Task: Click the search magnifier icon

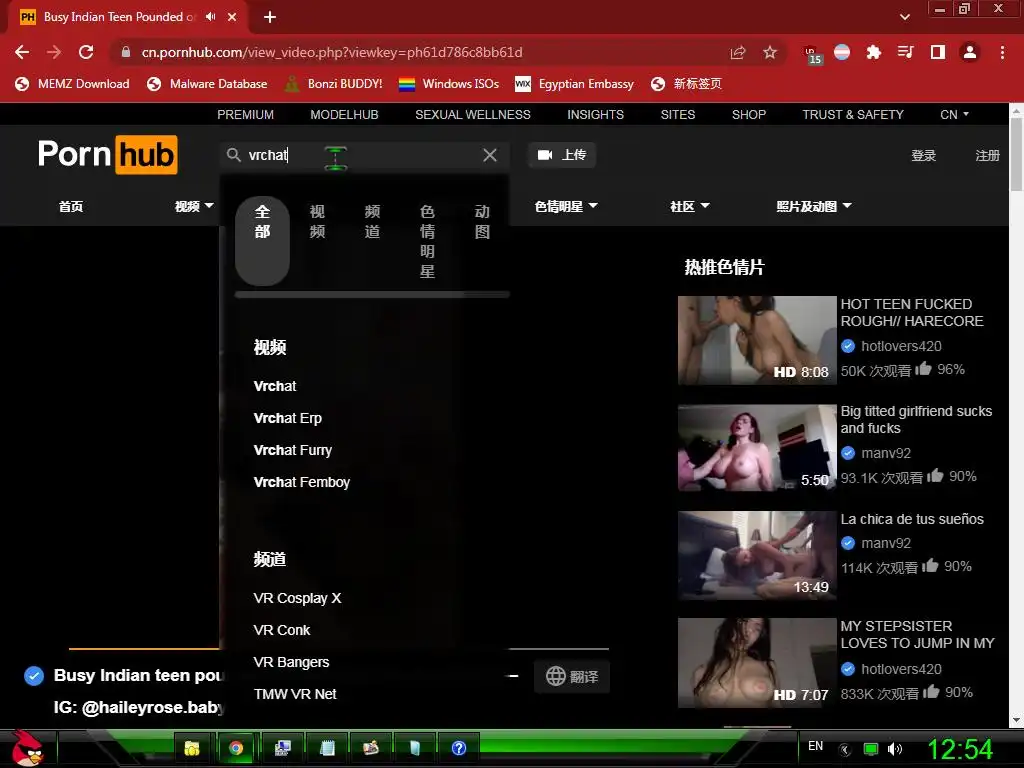Action: coord(233,155)
